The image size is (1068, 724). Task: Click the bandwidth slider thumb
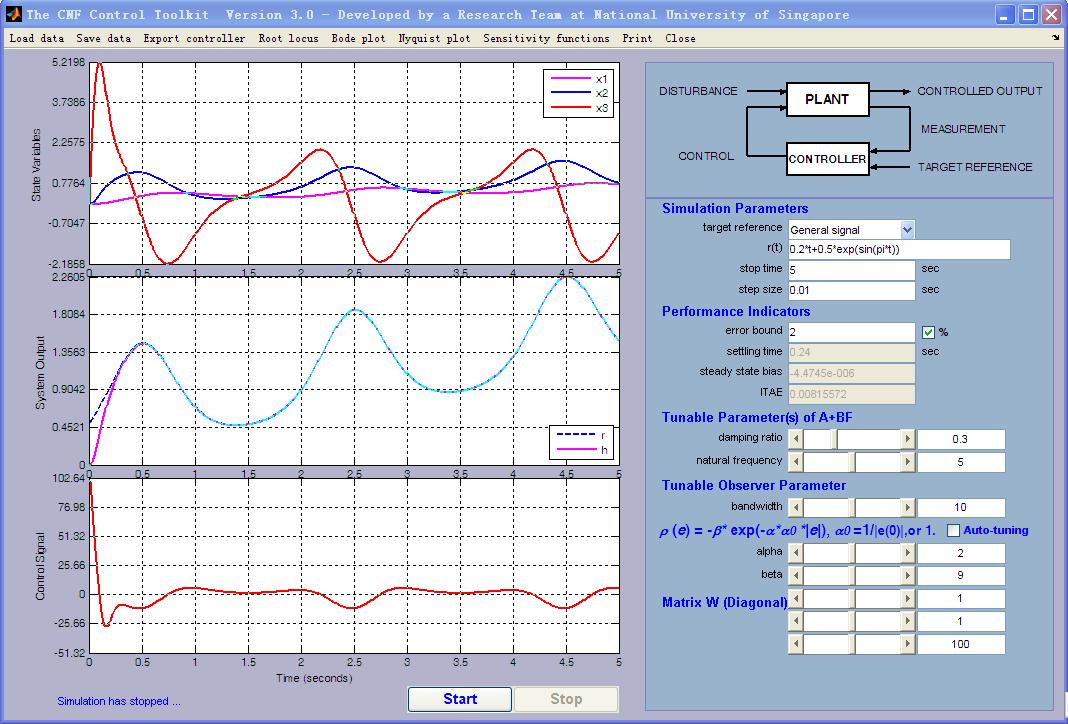[x=851, y=507]
